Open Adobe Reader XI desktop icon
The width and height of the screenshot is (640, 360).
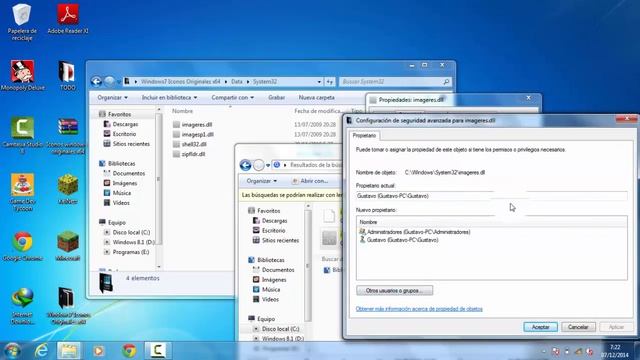pos(68,19)
